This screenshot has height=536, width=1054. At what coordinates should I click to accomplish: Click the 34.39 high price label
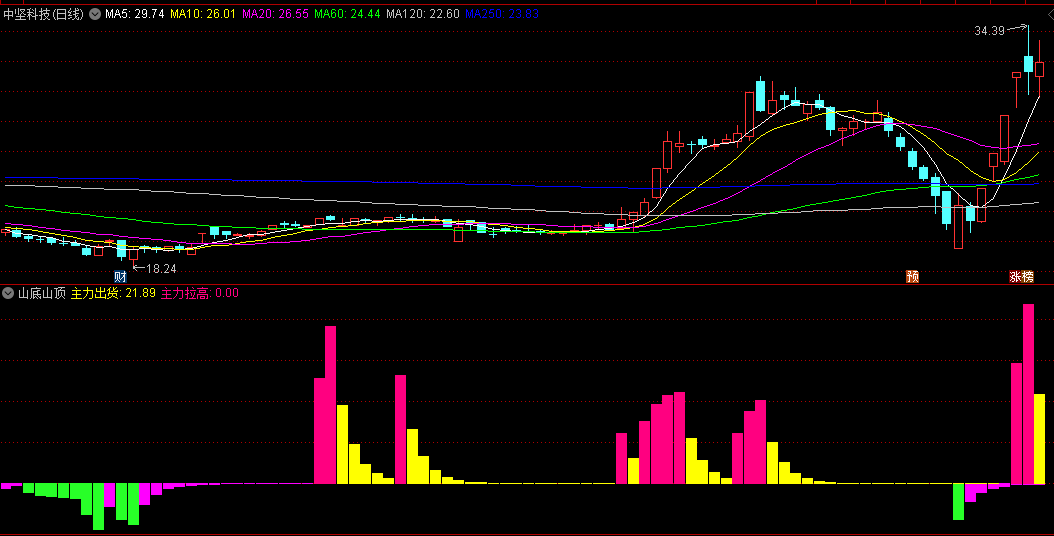pyautogui.click(x=989, y=31)
